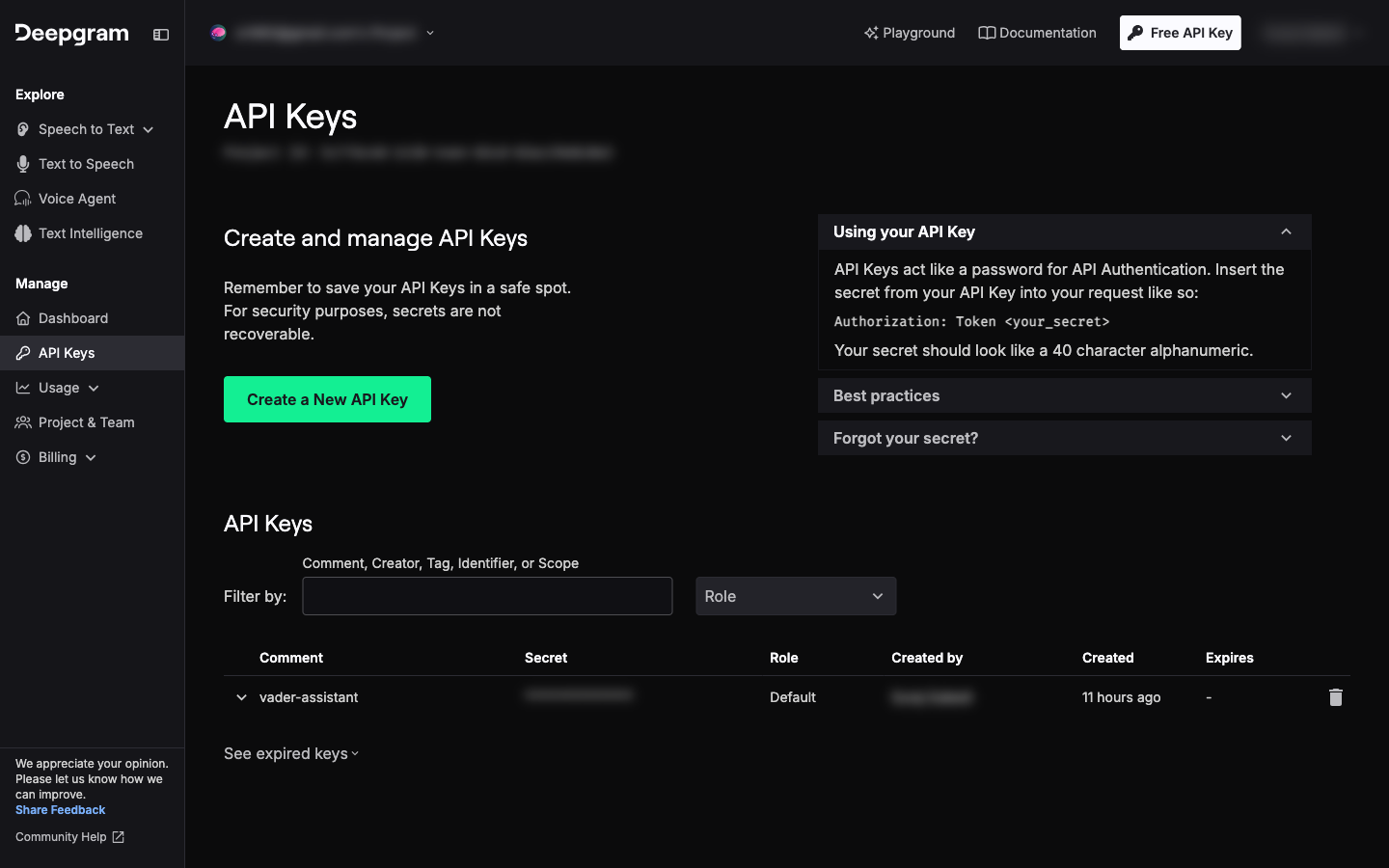This screenshot has width=1389, height=868.
Task: Click the Secret column header
Action: click(546, 658)
